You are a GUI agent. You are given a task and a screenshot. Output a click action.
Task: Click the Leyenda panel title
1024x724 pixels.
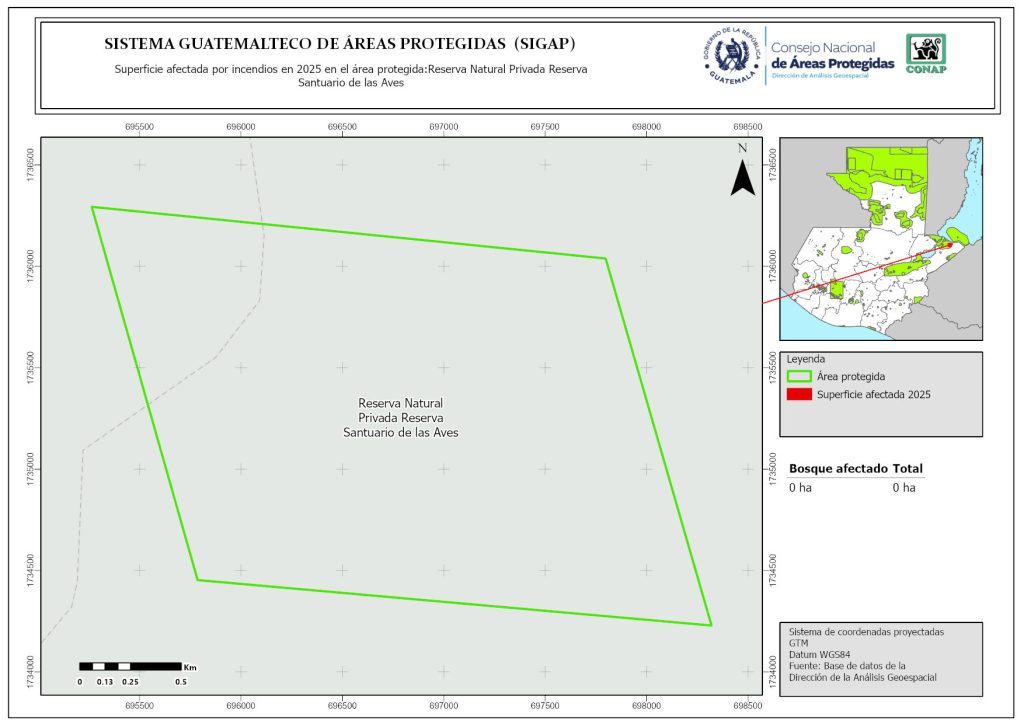pyautogui.click(x=807, y=358)
